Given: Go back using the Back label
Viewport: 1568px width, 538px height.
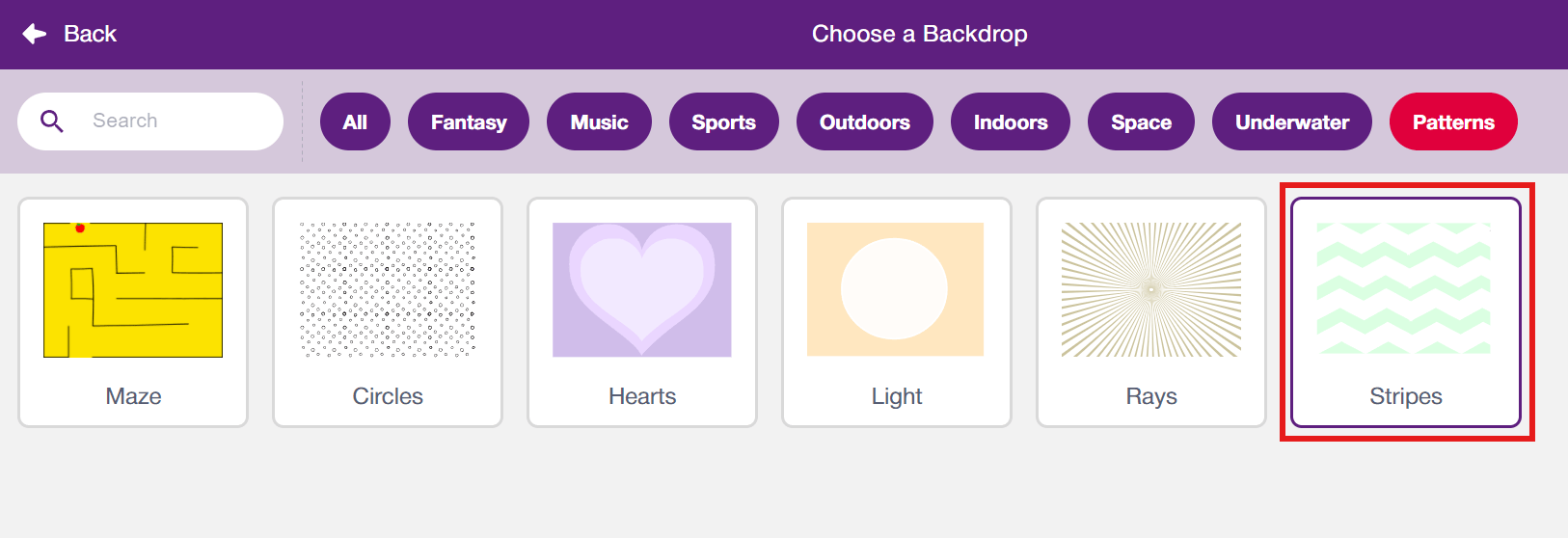Looking at the screenshot, I should 90,34.
